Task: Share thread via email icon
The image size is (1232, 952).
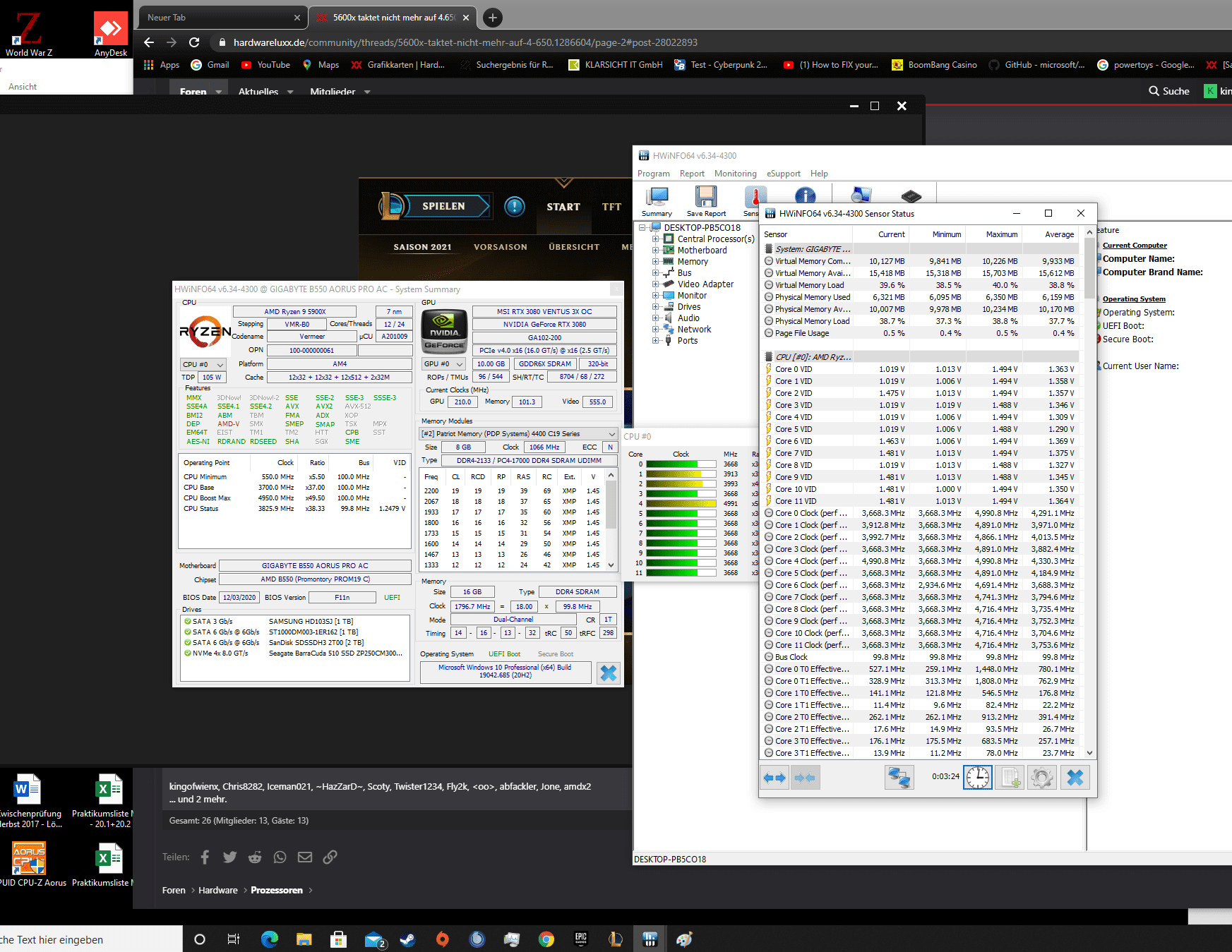Action: [x=305, y=857]
